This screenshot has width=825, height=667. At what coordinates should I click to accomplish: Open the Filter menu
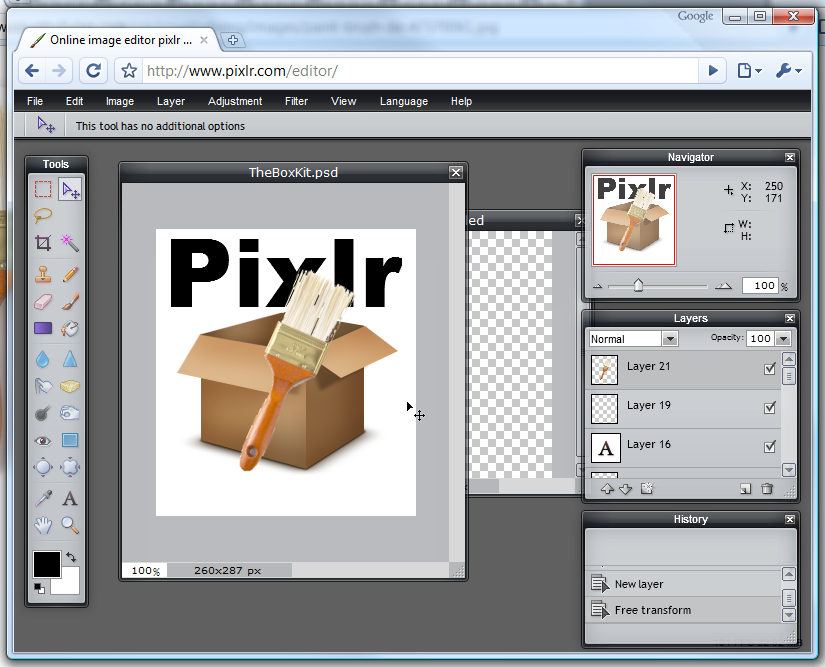pos(296,101)
